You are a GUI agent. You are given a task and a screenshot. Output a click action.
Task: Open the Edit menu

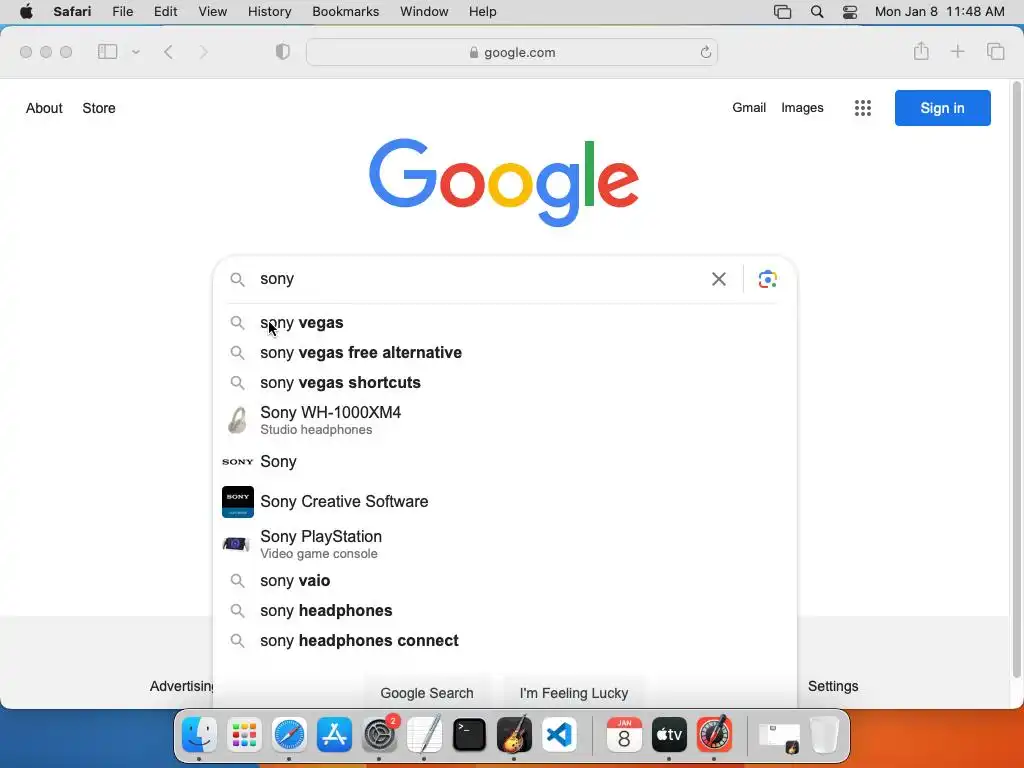[165, 12]
